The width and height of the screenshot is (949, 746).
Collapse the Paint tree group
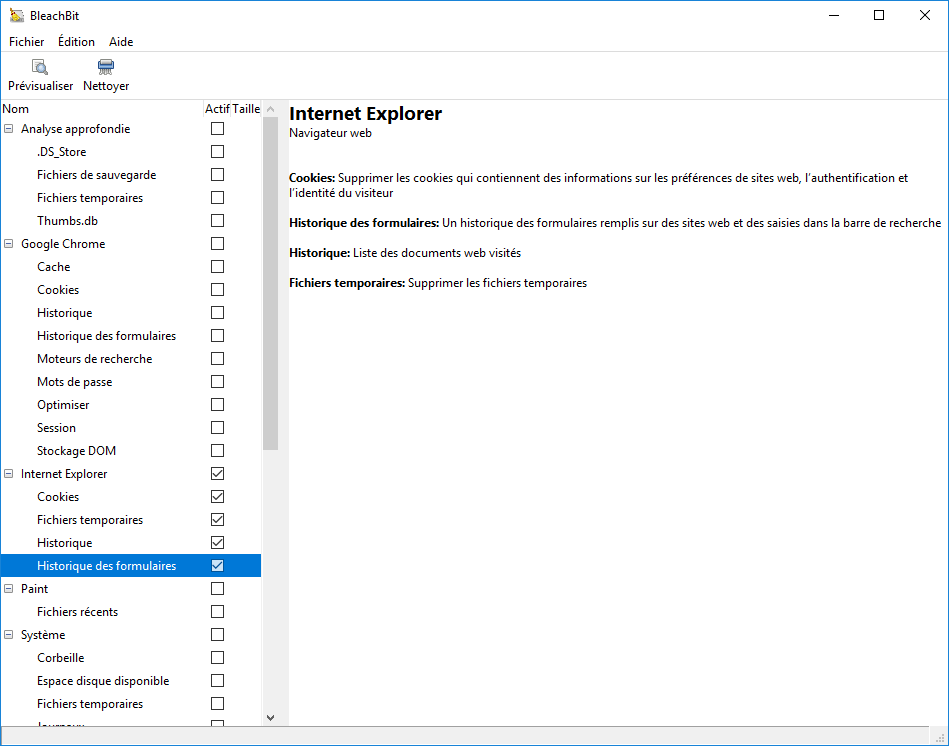click(x=8, y=589)
